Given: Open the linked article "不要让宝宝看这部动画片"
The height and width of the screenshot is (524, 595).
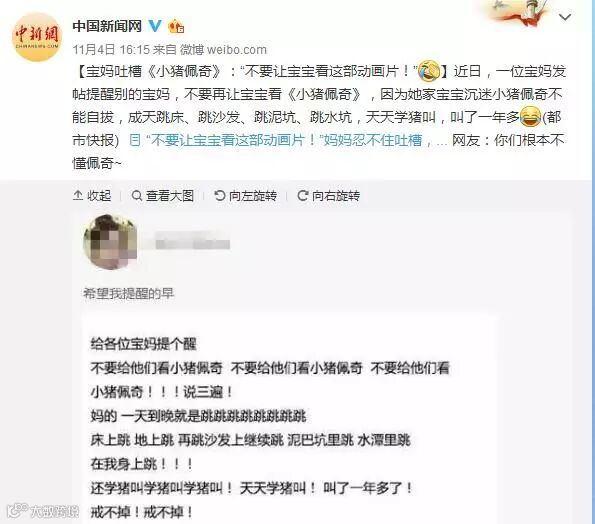Looking at the screenshot, I should tap(281, 140).
